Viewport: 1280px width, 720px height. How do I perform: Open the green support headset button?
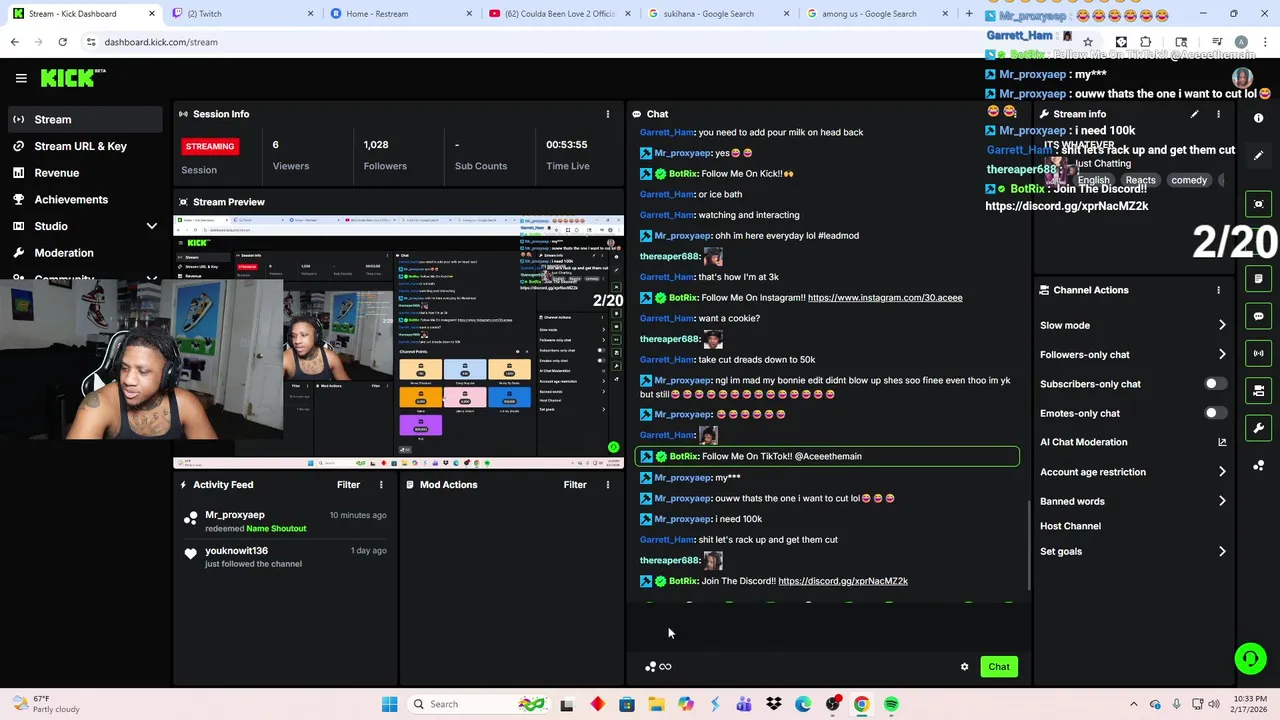[x=1250, y=658]
